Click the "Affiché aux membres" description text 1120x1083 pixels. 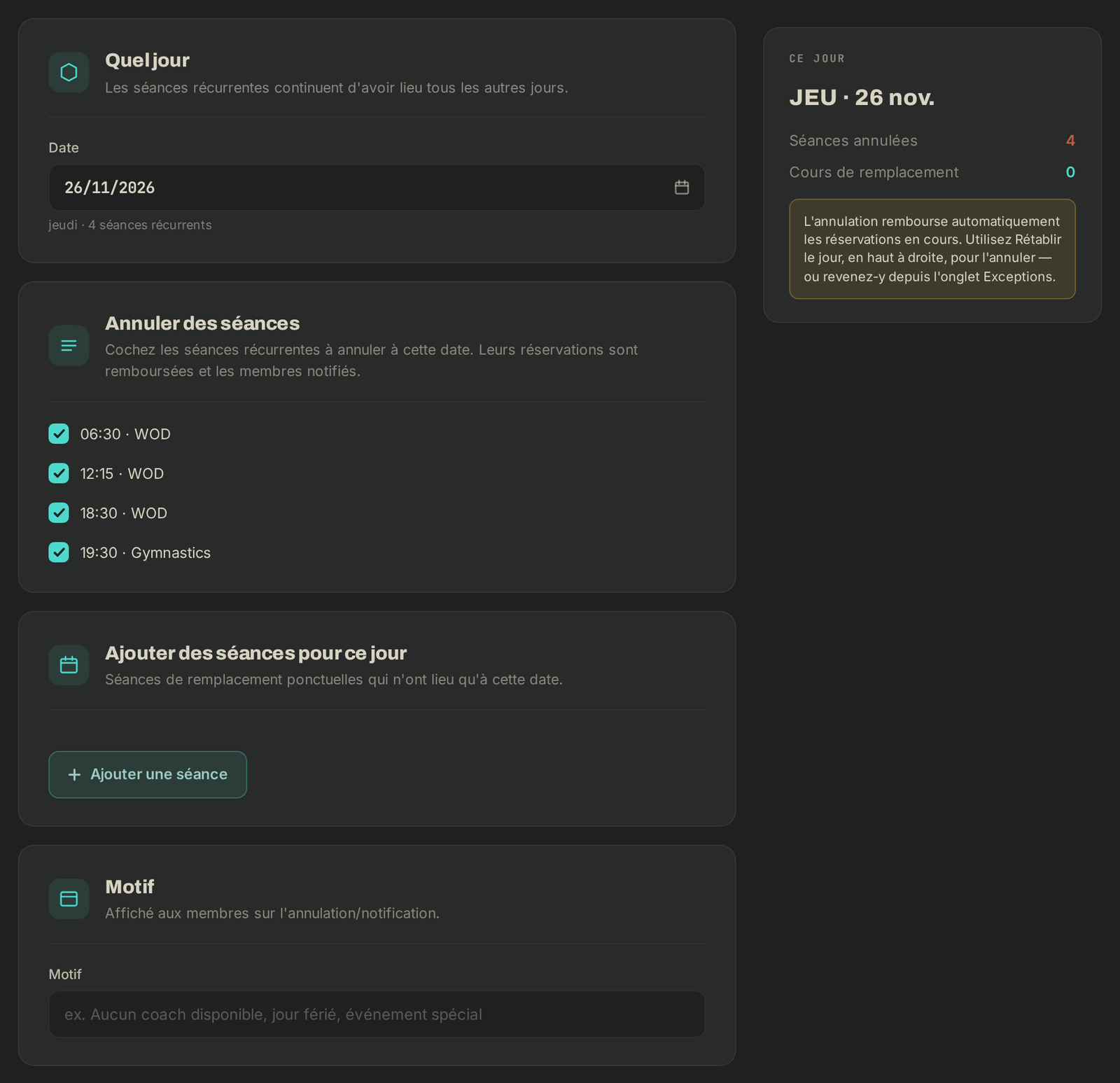click(x=272, y=914)
